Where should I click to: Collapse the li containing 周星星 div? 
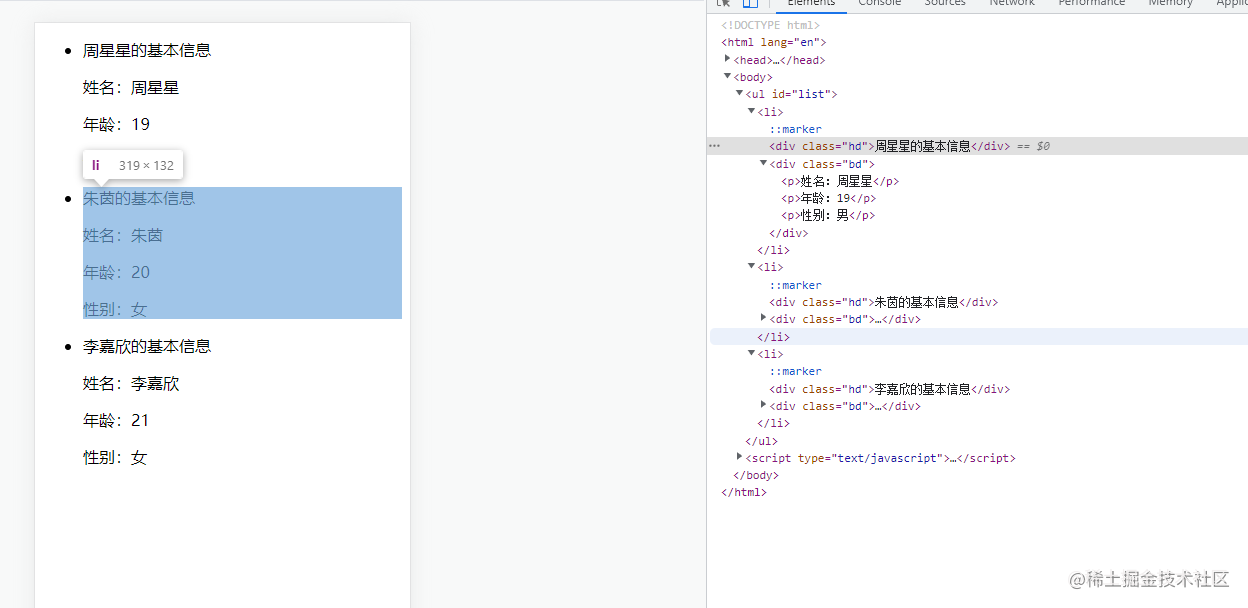pos(752,111)
